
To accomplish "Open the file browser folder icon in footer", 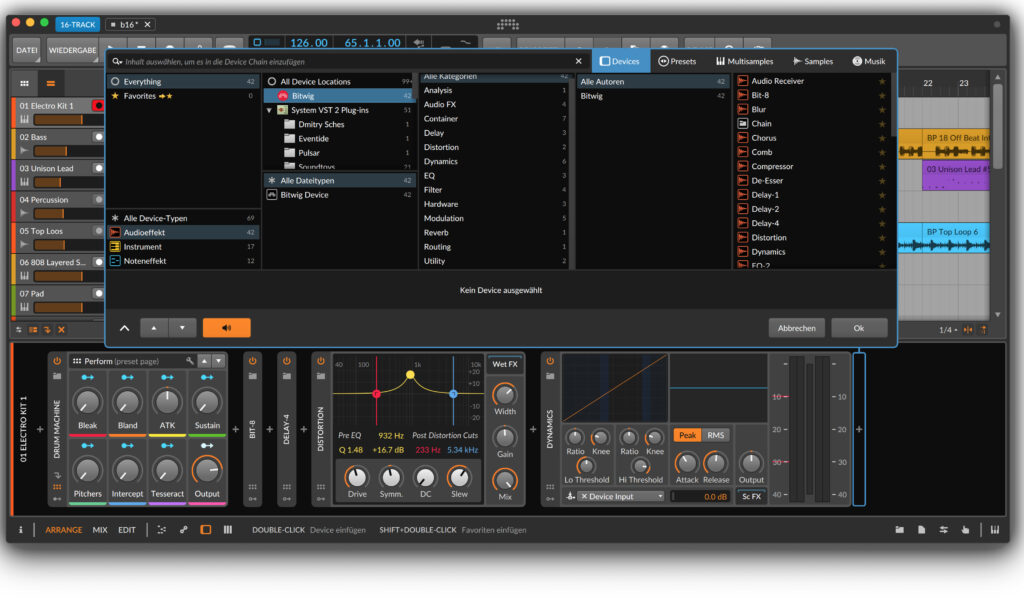I will tap(899, 530).
